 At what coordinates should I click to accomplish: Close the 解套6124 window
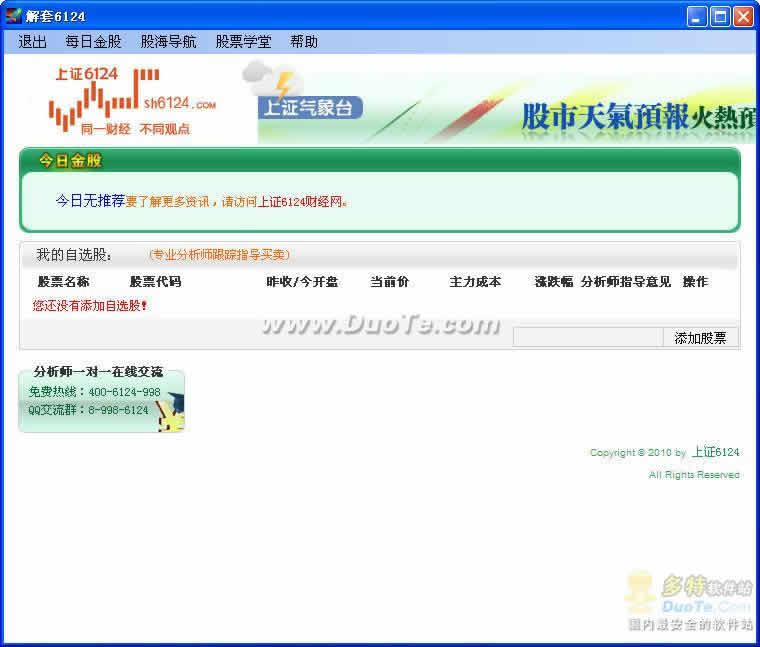click(743, 16)
